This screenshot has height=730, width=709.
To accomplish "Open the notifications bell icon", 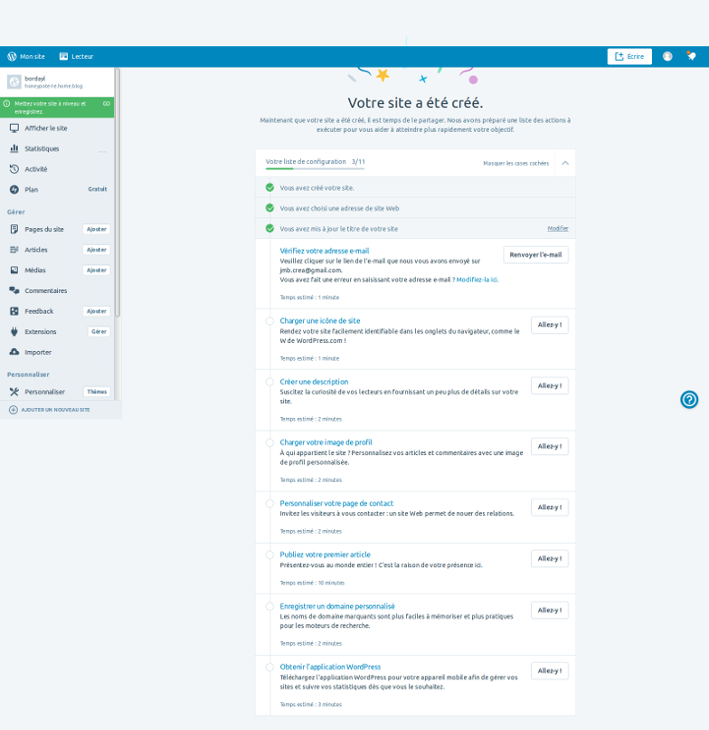I will click(691, 57).
